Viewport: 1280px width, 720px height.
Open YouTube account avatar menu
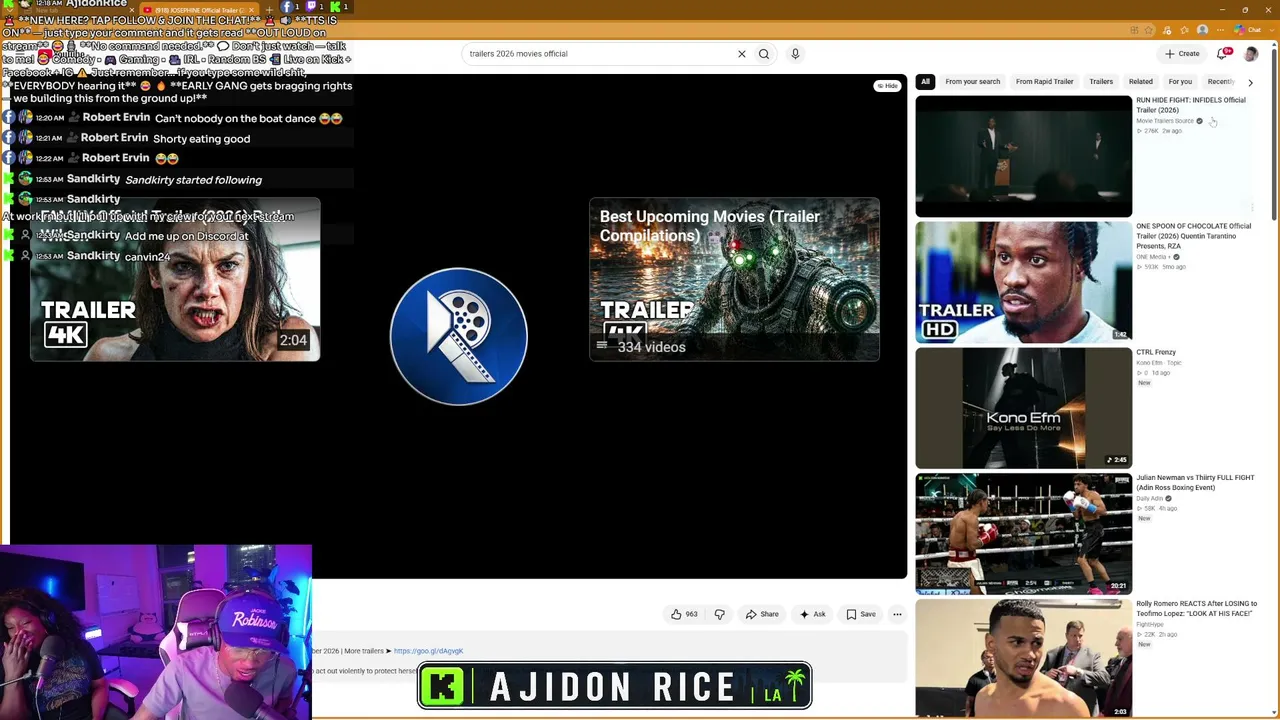tap(1250, 54)
